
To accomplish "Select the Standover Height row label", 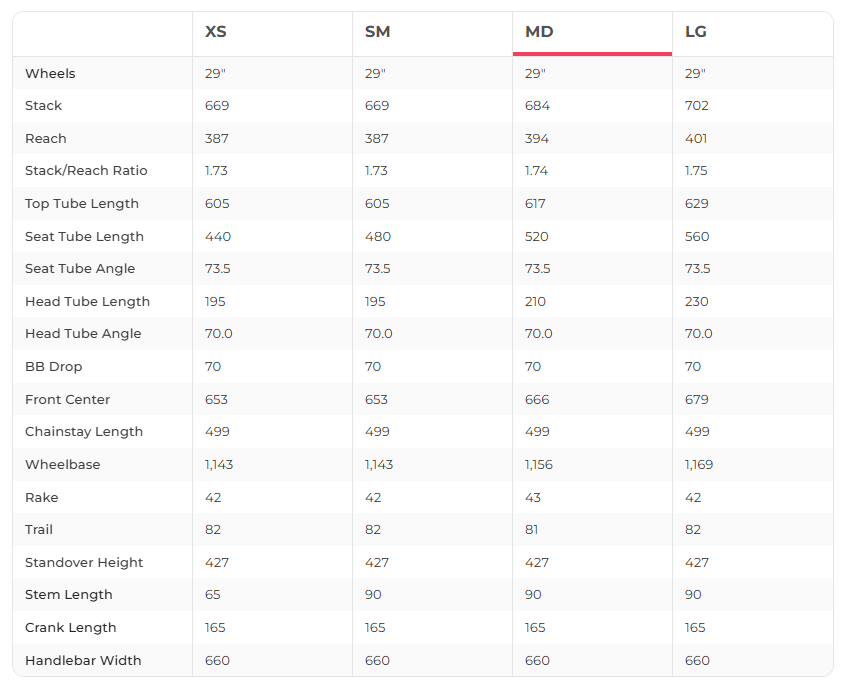I will point(84,563).
